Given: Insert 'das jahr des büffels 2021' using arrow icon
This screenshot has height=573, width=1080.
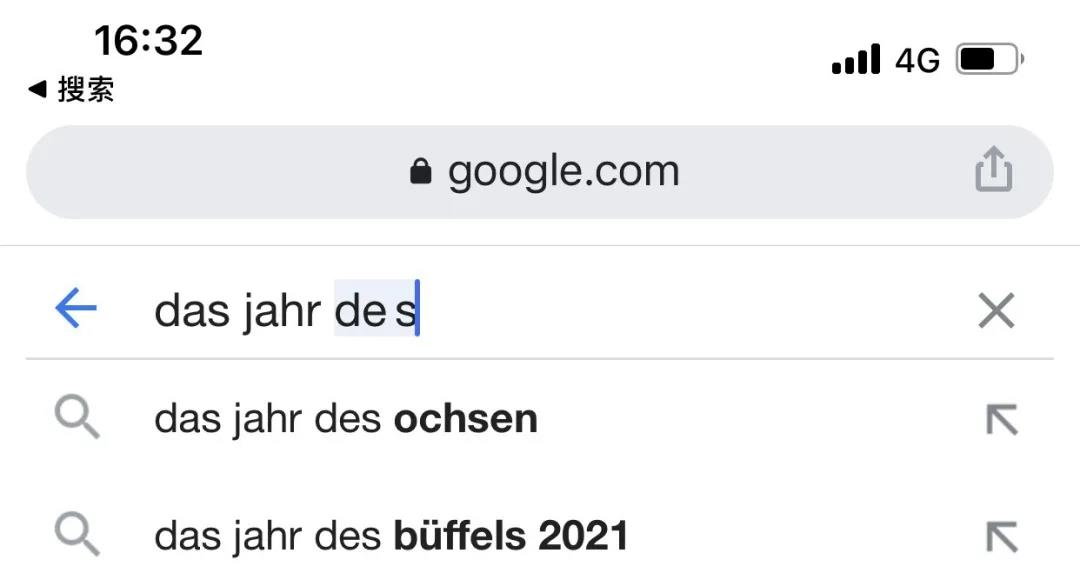Looking at the screenshot, I should pos(1001,536).
